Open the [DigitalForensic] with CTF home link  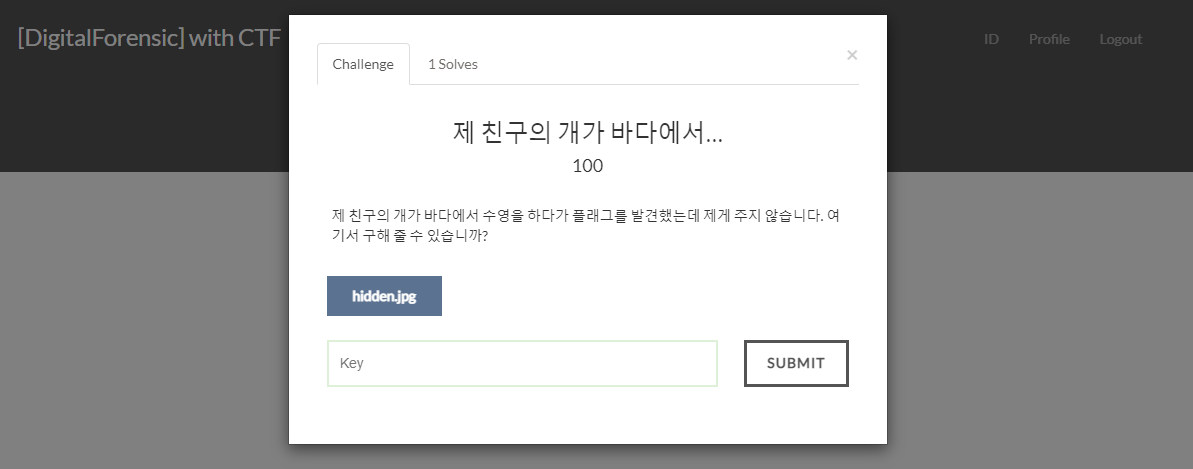(149, 37)
